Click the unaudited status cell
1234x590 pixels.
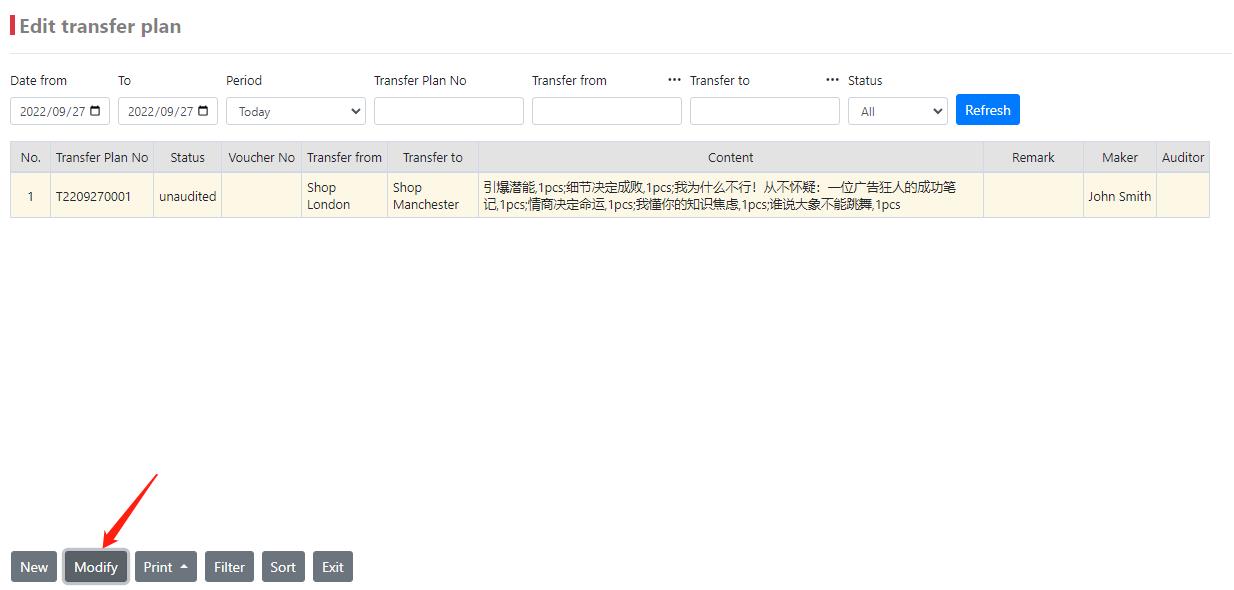tap(188, 196)
